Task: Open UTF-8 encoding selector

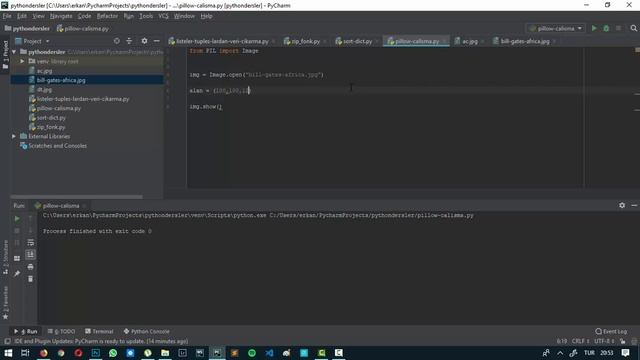Action: tap(604, 341)
